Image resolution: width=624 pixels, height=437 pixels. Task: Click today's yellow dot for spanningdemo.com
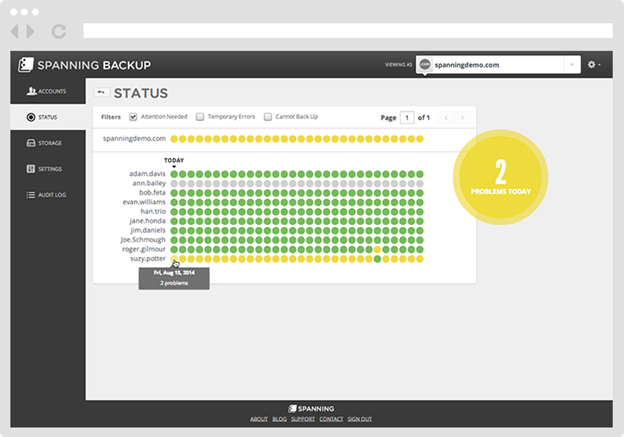coord(174,139)
